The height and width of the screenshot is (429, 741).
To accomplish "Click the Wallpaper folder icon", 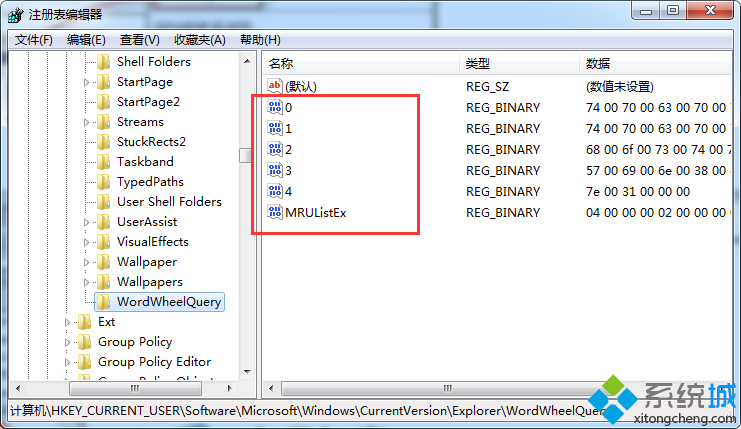I will (103, 262).
